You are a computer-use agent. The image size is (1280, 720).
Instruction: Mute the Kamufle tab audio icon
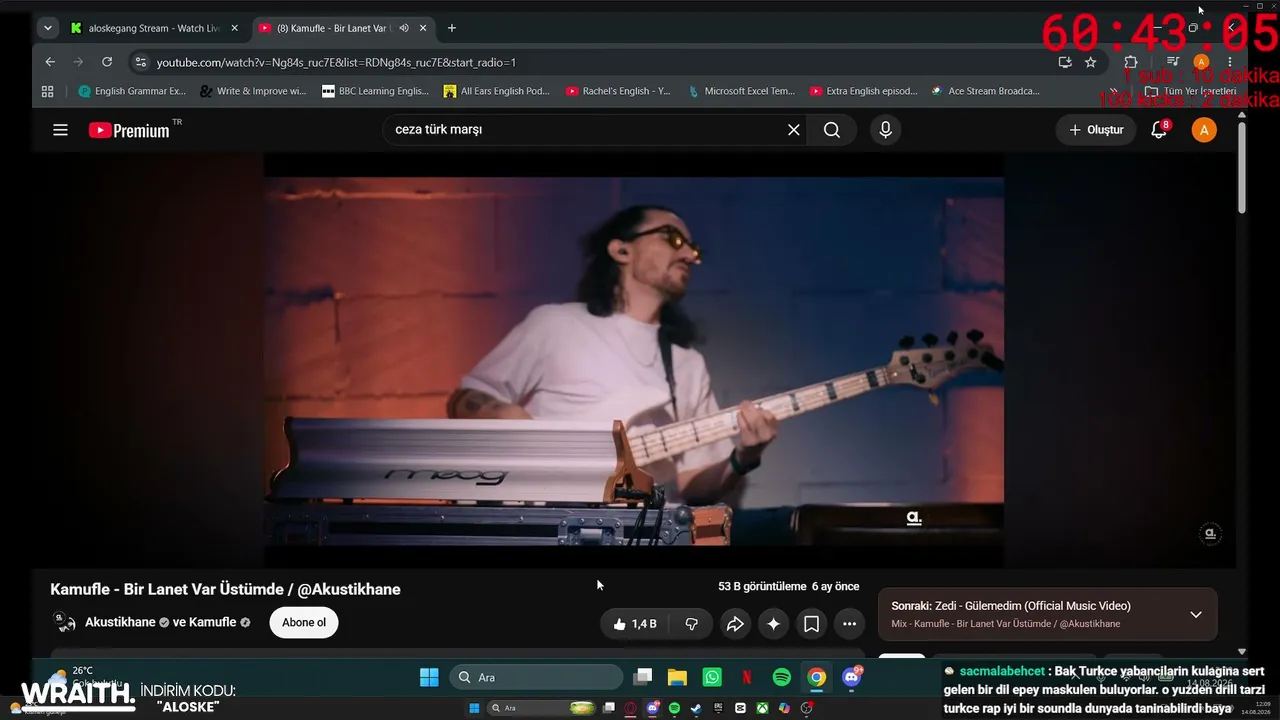[x=403, y=28]
